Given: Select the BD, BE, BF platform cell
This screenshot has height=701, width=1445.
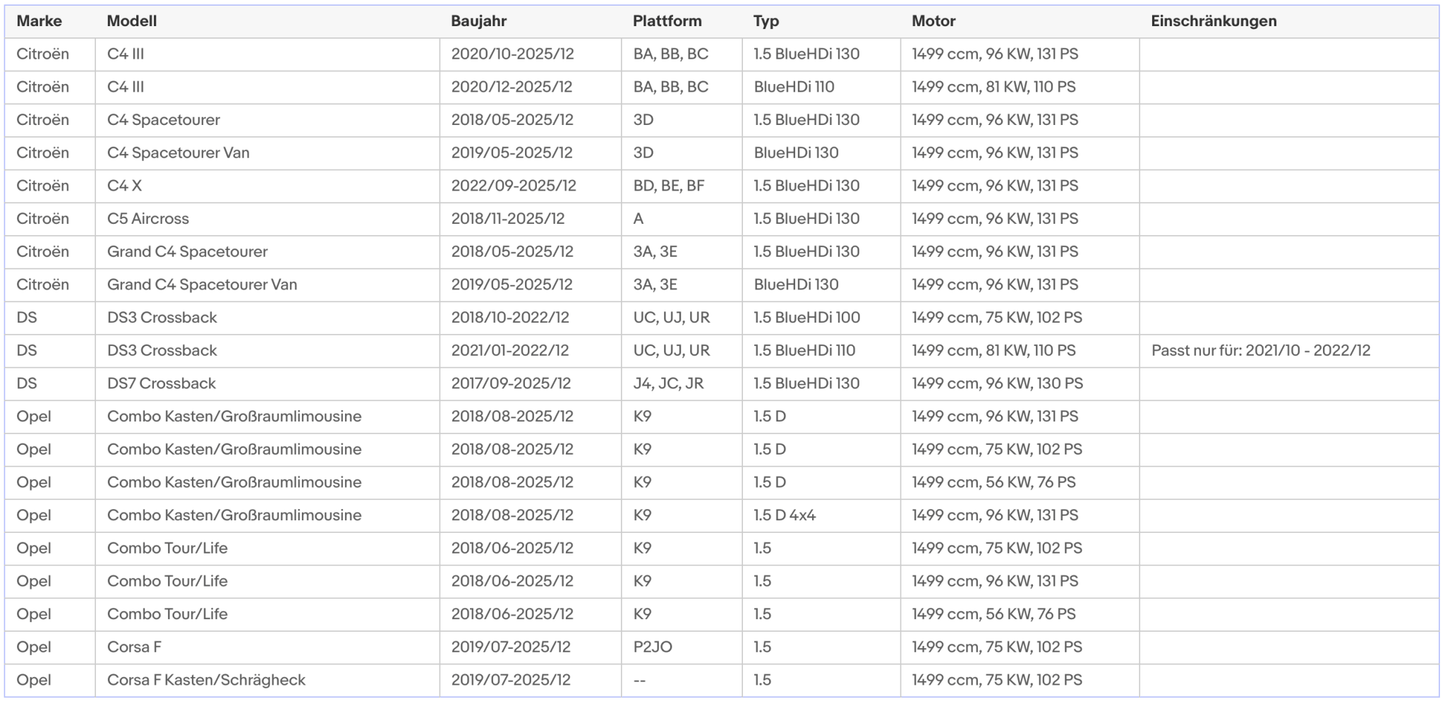Looking at the screenshot, I should coord(669,186).
